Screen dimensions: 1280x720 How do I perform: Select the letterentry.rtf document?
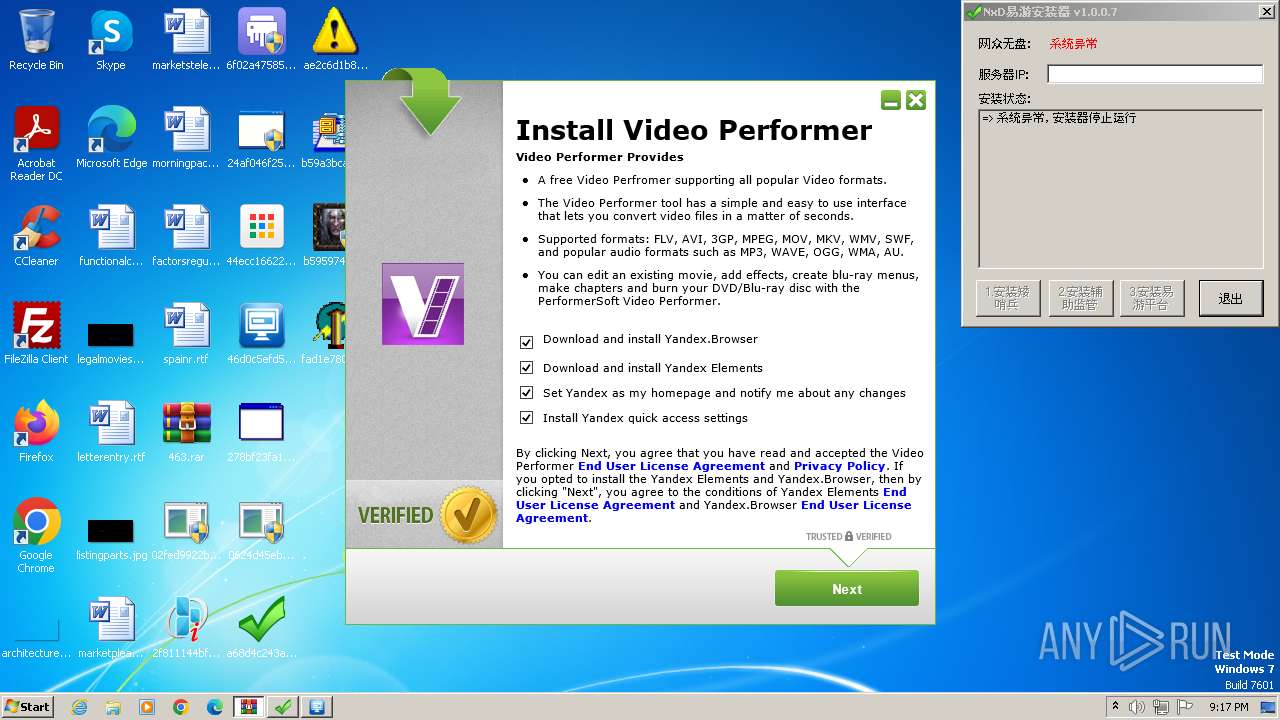tap(111, 432)
